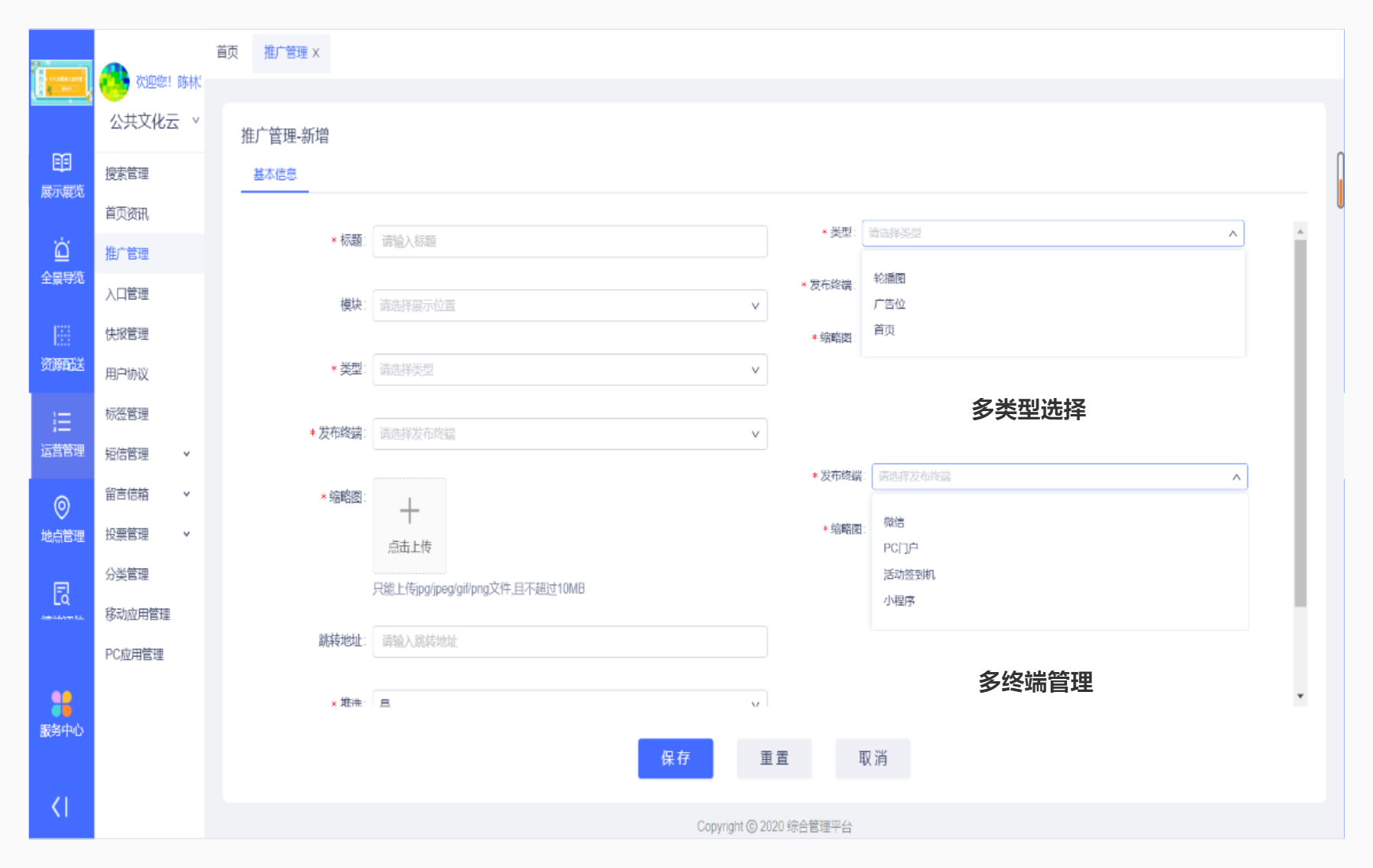Switch to the 推广管理 tab
Image resolution: width=1373 pixels, height=868 pixels.
coord(285,52)
